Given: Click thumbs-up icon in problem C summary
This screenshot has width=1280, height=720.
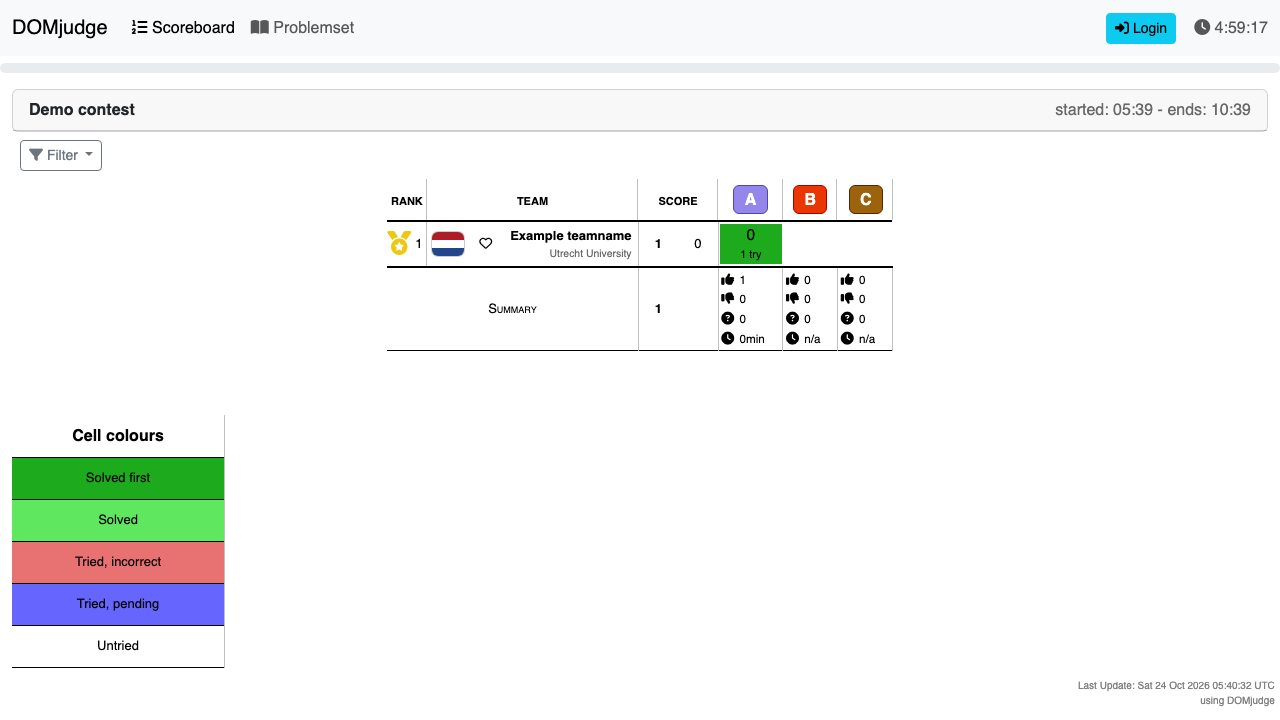Looking at the screenshot, I should [847, 280].
